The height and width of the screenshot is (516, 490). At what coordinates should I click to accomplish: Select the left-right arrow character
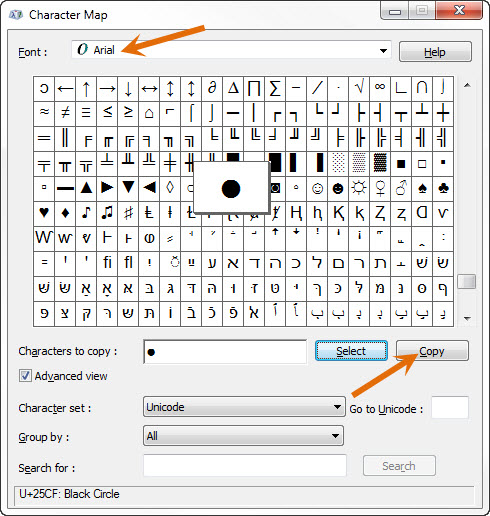coord(149,89)
